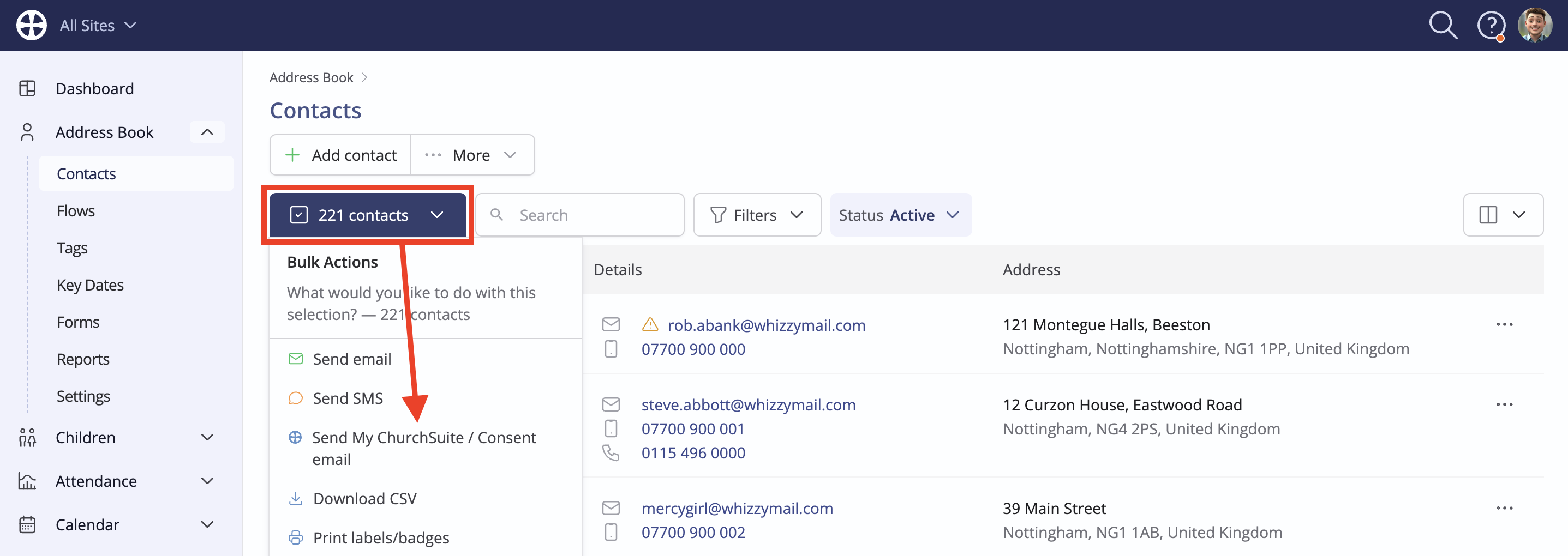The height and width of the screenshot is (556, 1568).
Task: Choose Send SMS bulk action
Action: click(426, 398)
